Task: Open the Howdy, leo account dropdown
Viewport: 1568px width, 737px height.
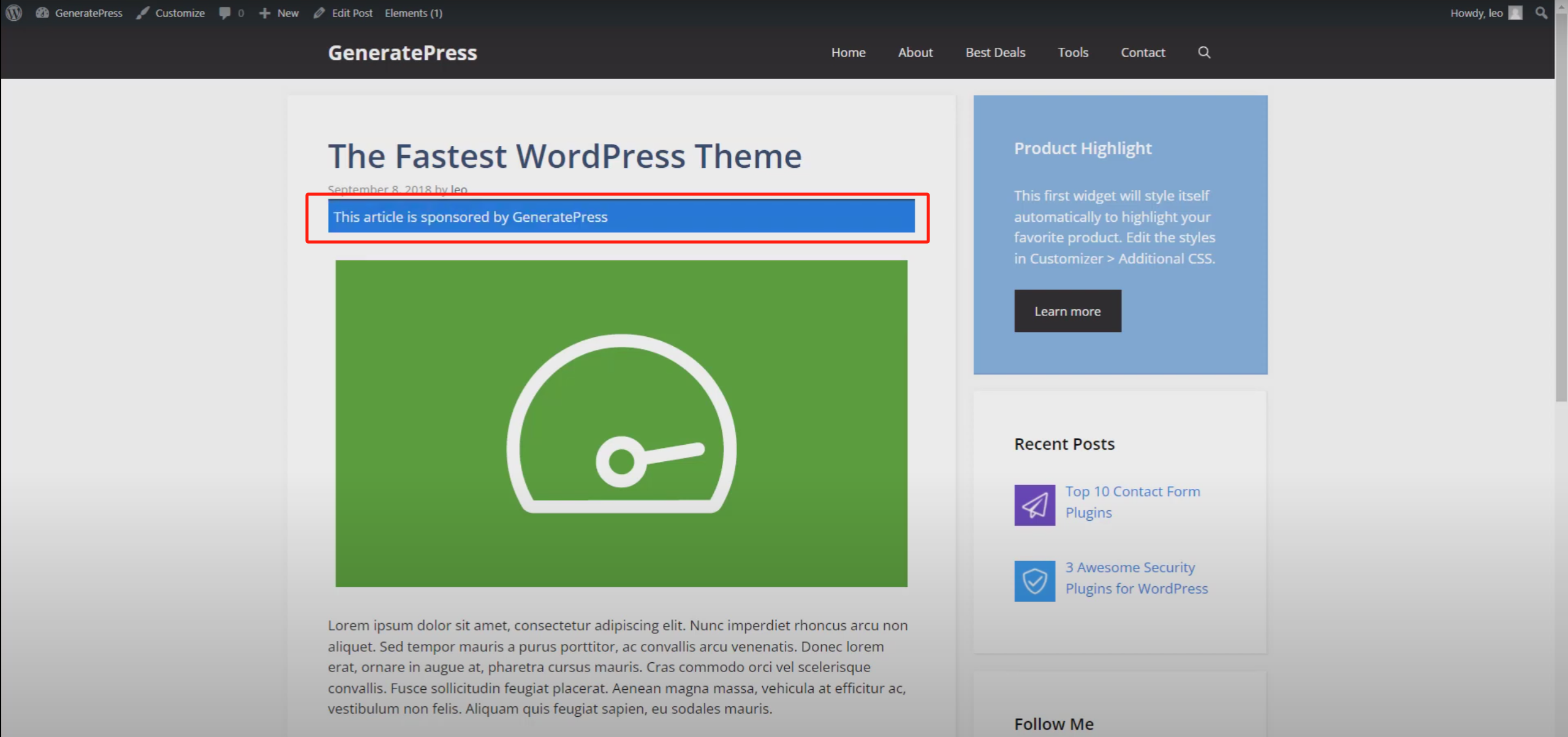Action: [x=1477, y=12]
